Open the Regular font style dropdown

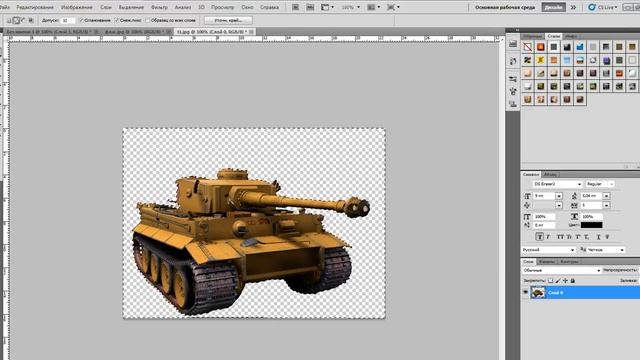coord(611,184)
